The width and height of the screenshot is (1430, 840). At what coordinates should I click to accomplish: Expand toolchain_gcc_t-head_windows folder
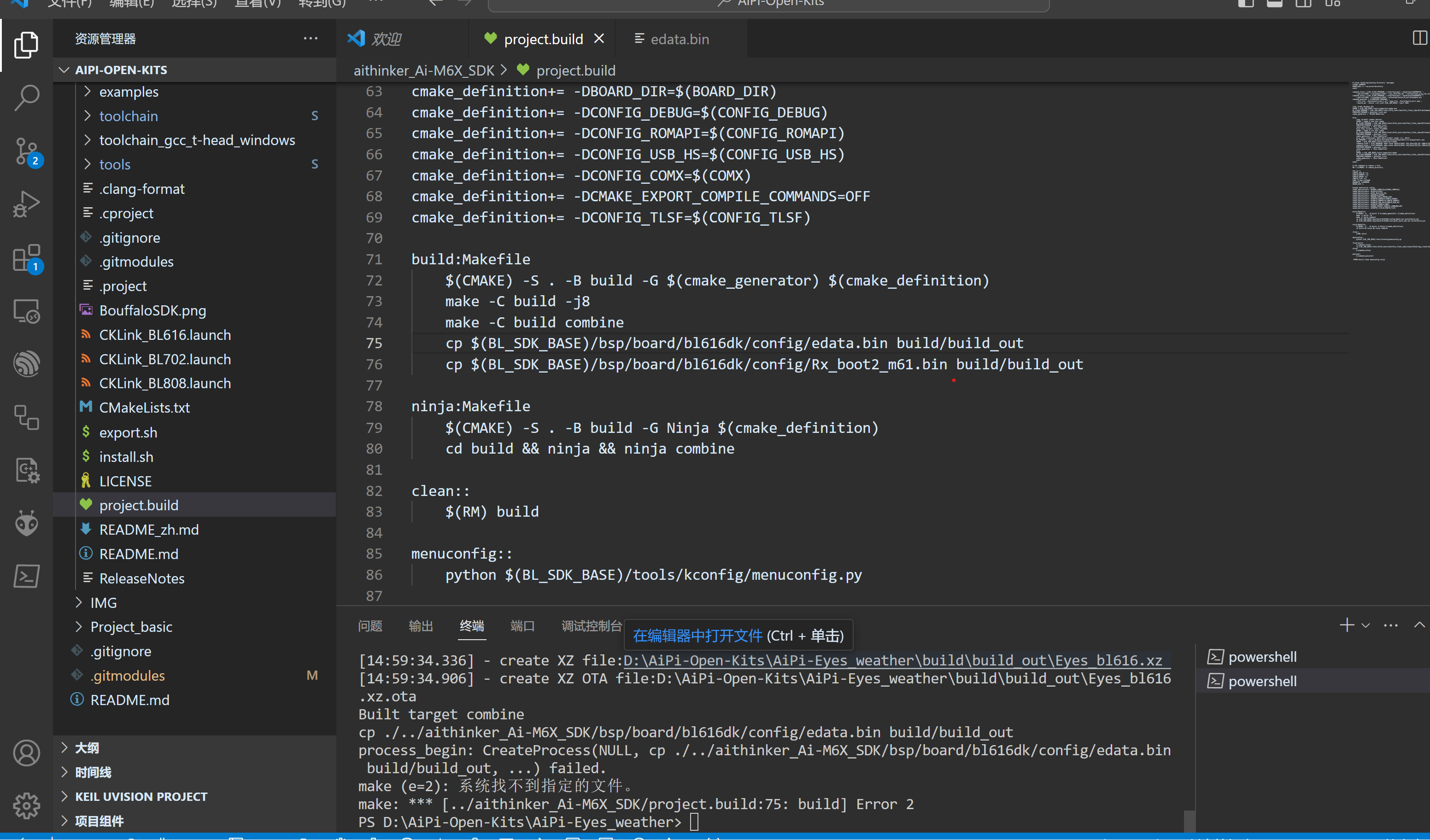[194, 140]
